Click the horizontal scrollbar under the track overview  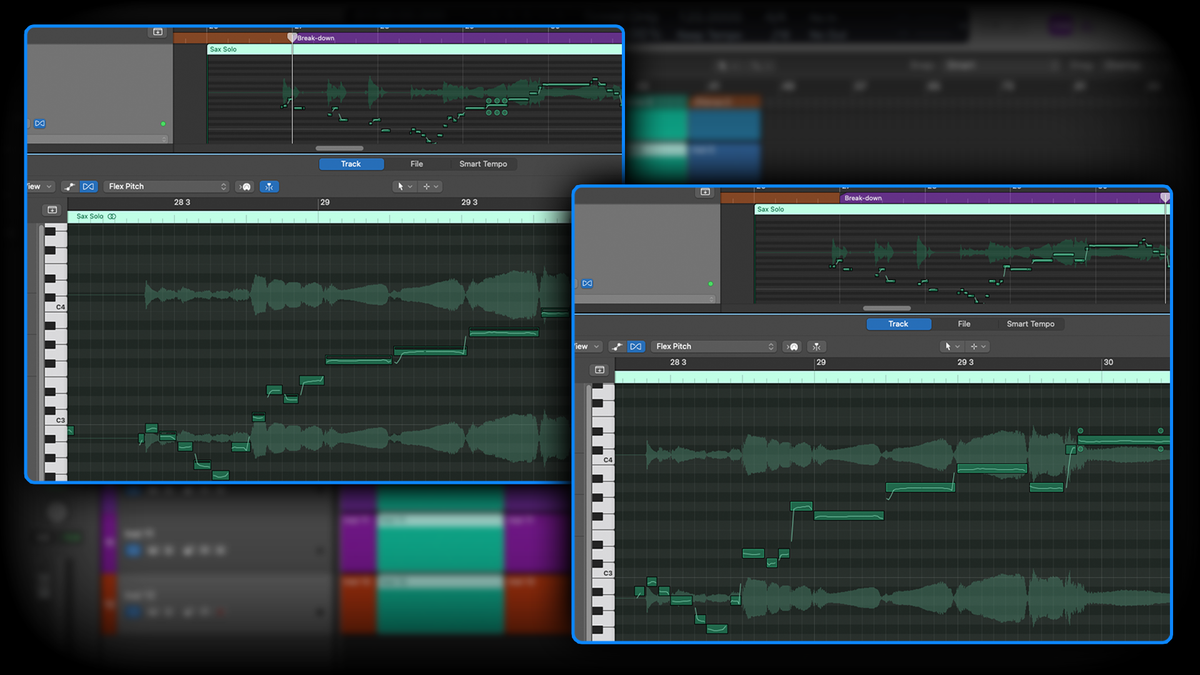point(885,308)
